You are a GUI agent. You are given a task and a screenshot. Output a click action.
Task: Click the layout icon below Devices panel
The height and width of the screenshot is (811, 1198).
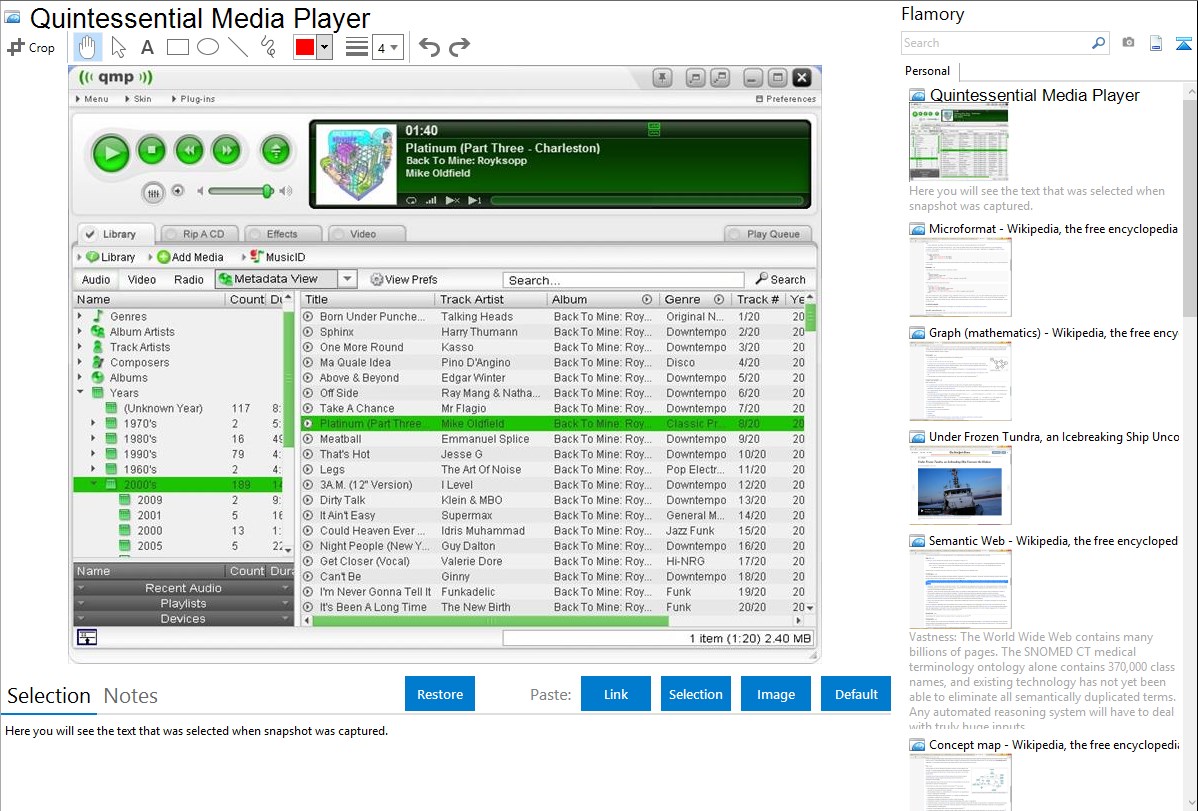point(87,637)
